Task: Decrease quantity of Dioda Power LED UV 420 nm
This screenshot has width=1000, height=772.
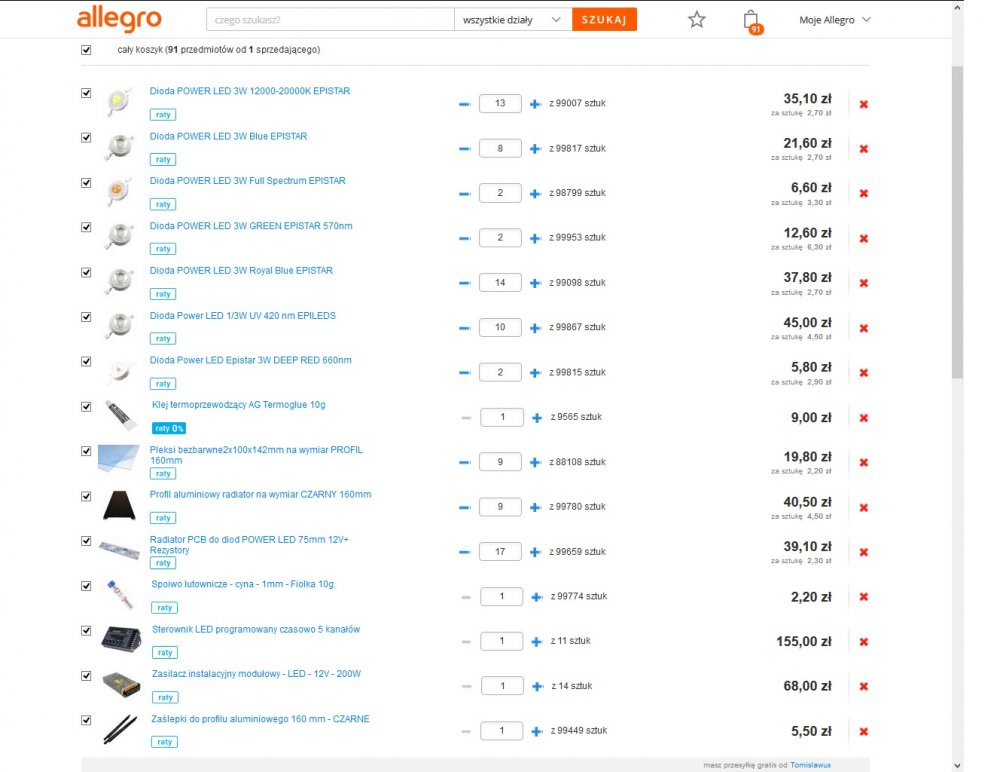Action: [464, 328]
